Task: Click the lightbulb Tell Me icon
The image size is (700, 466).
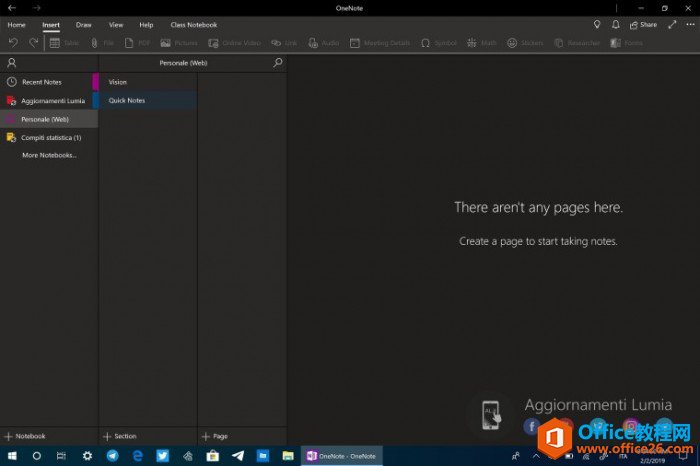Action: click(x=597, y=25)
